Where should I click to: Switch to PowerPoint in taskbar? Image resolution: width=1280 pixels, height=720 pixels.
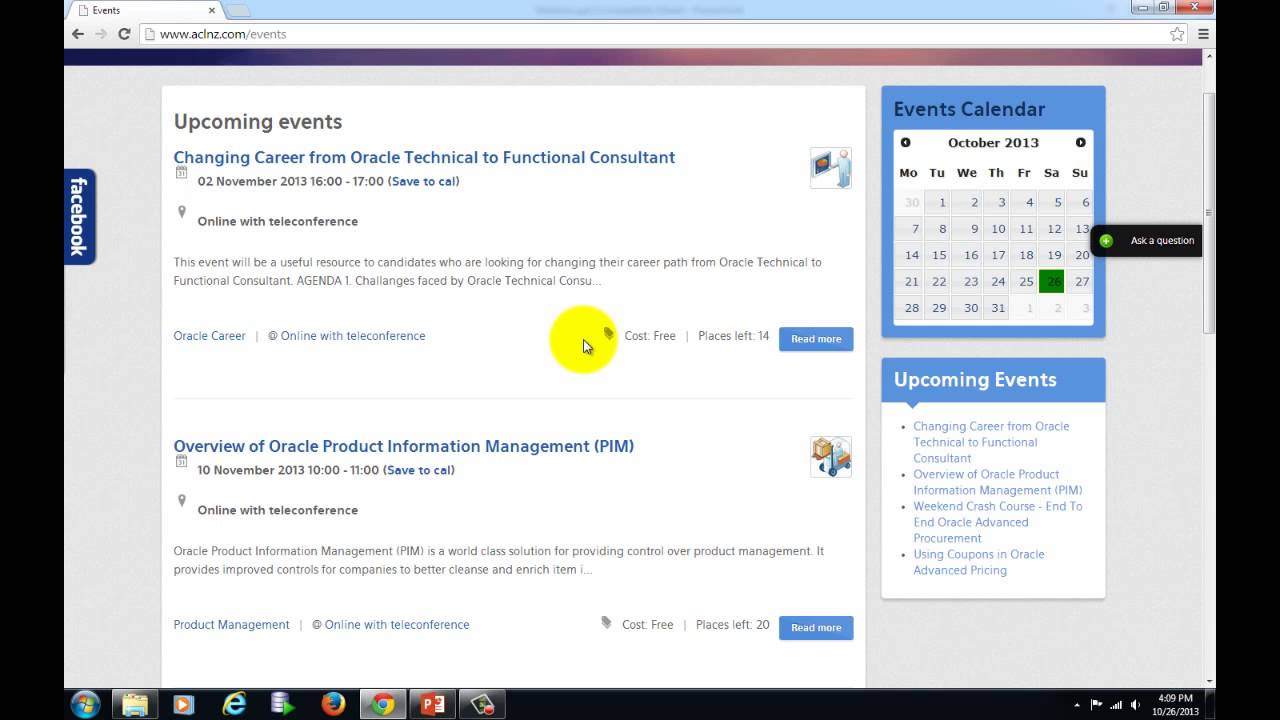pyautogui.click(x=433, y=705)
